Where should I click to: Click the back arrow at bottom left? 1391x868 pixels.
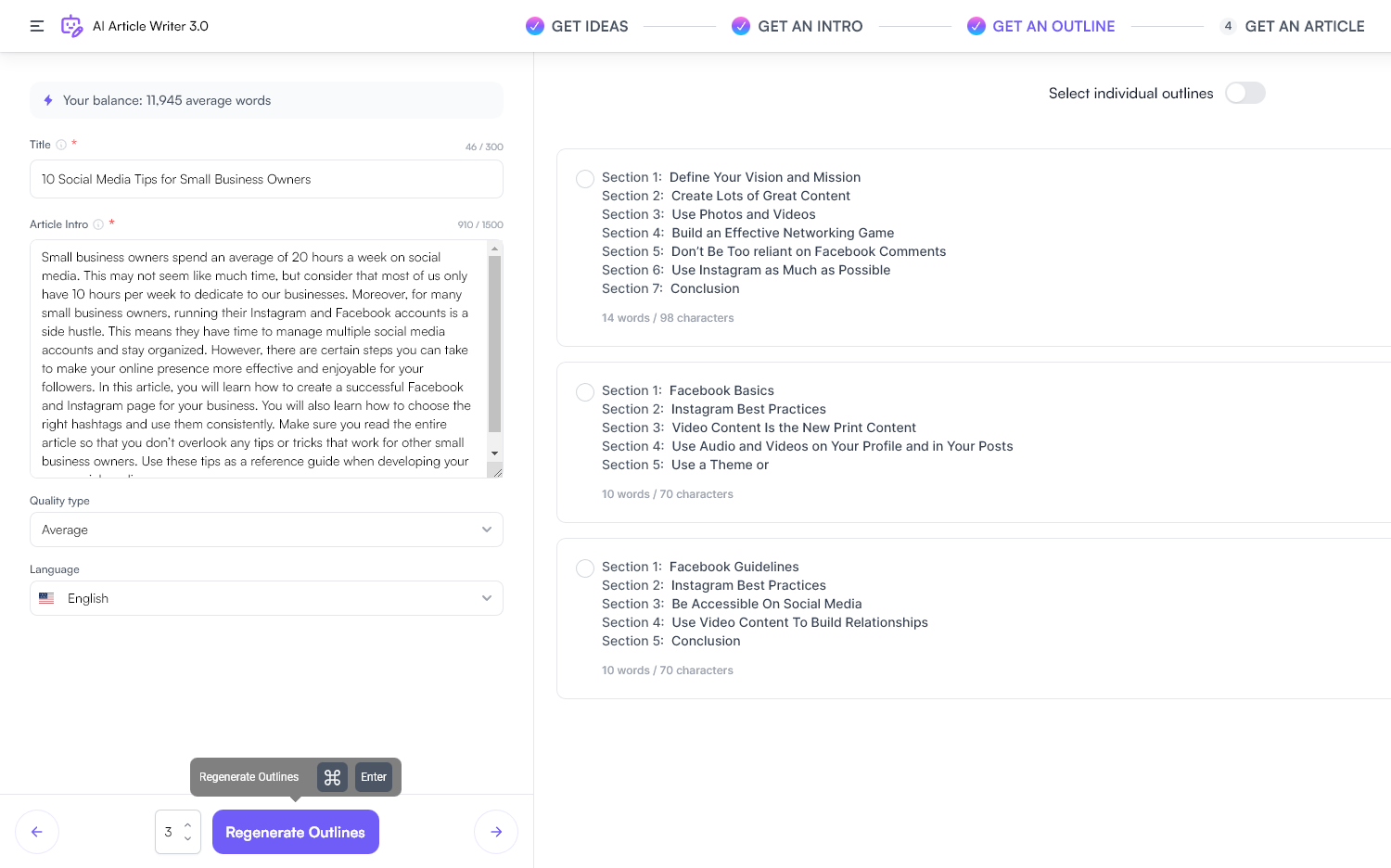click(x=37, y=832)
